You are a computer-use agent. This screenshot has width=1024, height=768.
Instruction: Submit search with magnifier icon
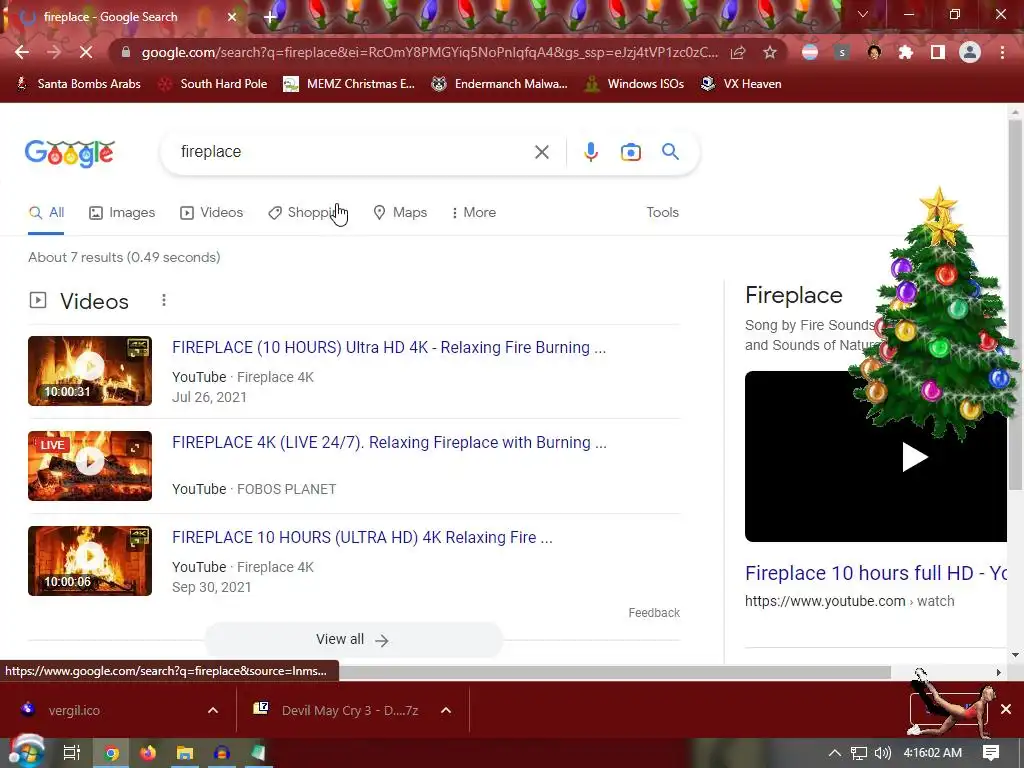(670, 152)
